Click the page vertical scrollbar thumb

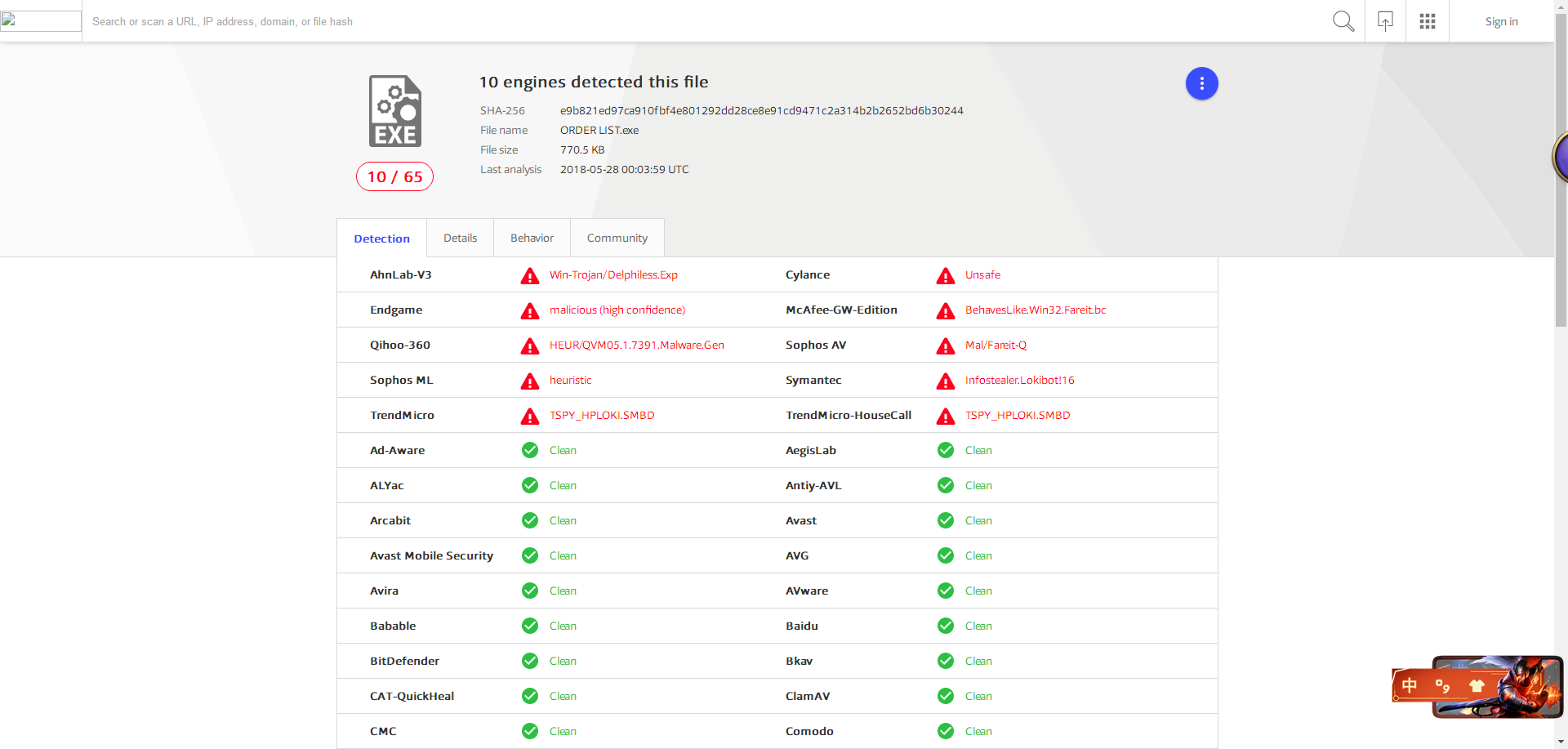click(1561, 170)
